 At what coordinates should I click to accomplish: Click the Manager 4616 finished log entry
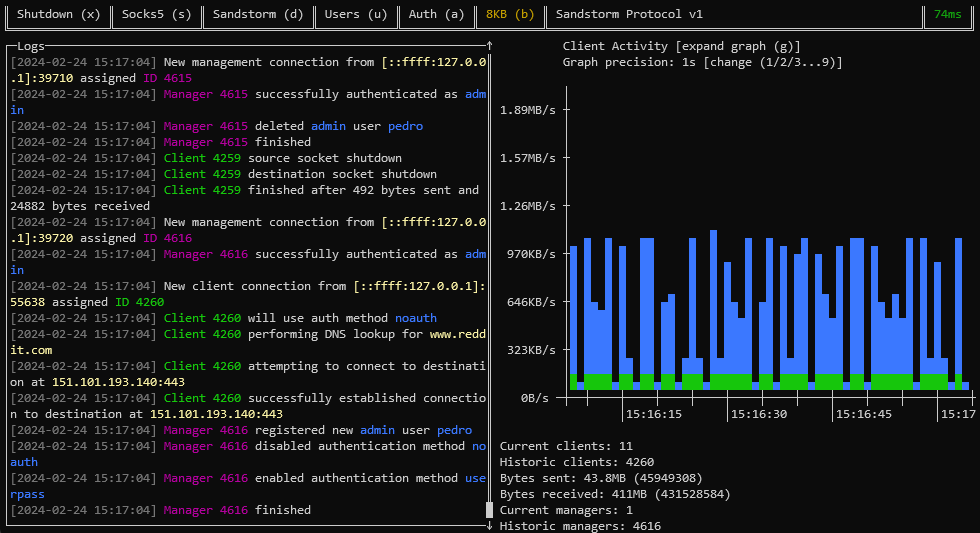click(x=161, y=510)
